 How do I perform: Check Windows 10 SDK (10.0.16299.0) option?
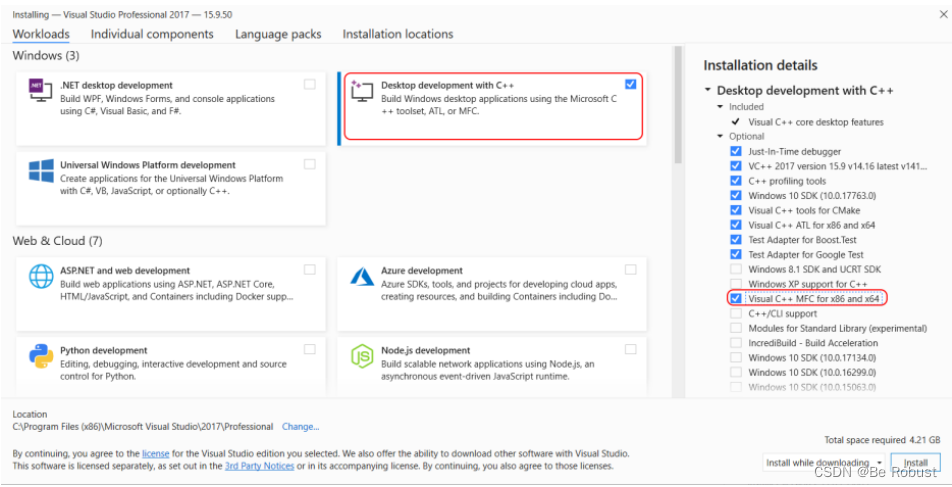click(x=736, y=372)
